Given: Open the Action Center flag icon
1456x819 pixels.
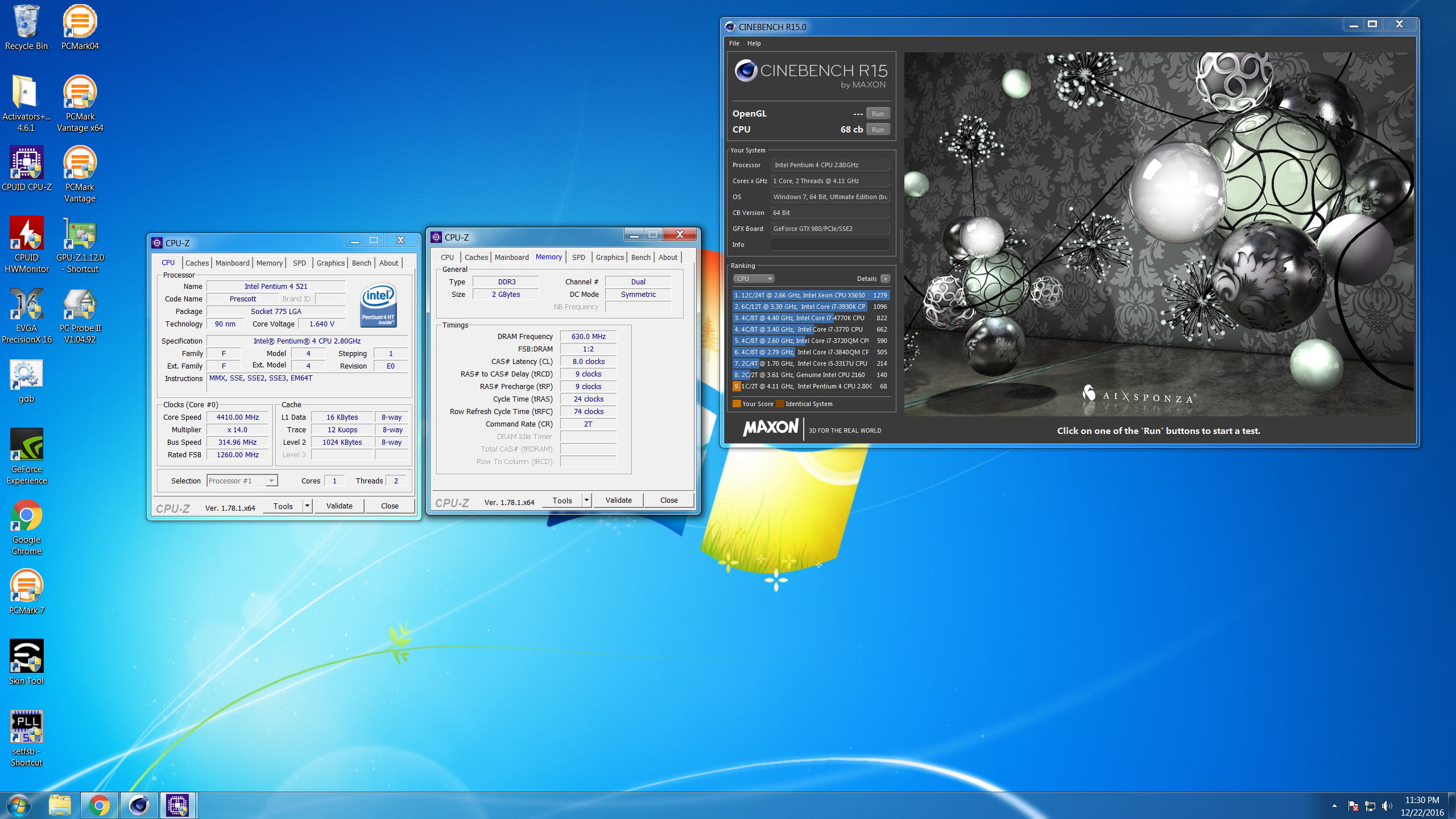Looking at the screenshot, I should tap(1352, 806).
